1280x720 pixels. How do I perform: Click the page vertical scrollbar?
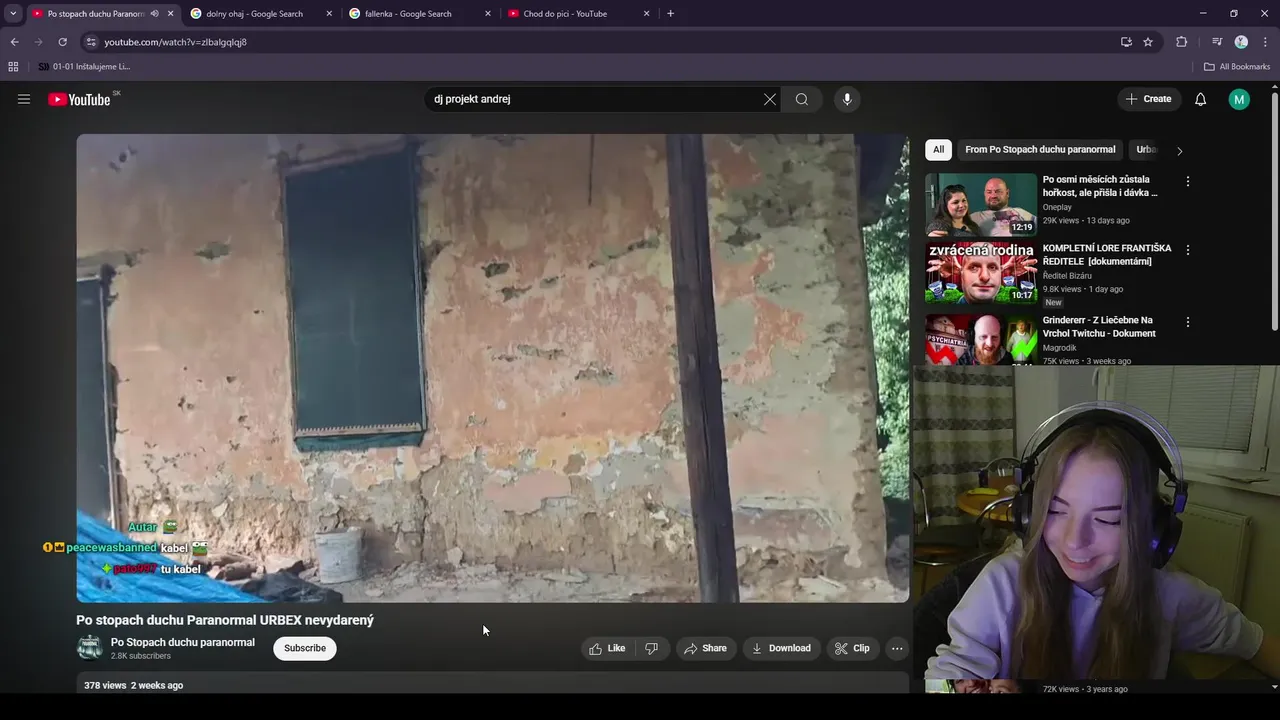pos(1274,210)
